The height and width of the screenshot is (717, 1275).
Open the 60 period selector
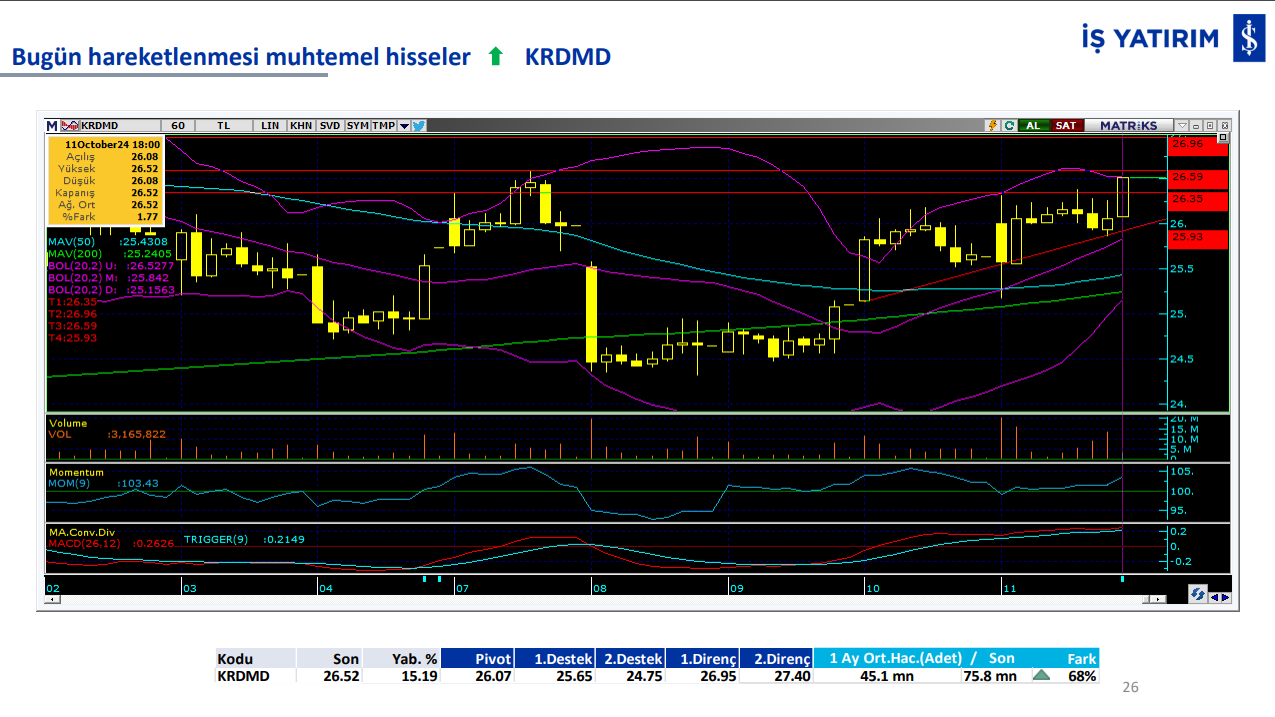[x=178, y=126]
